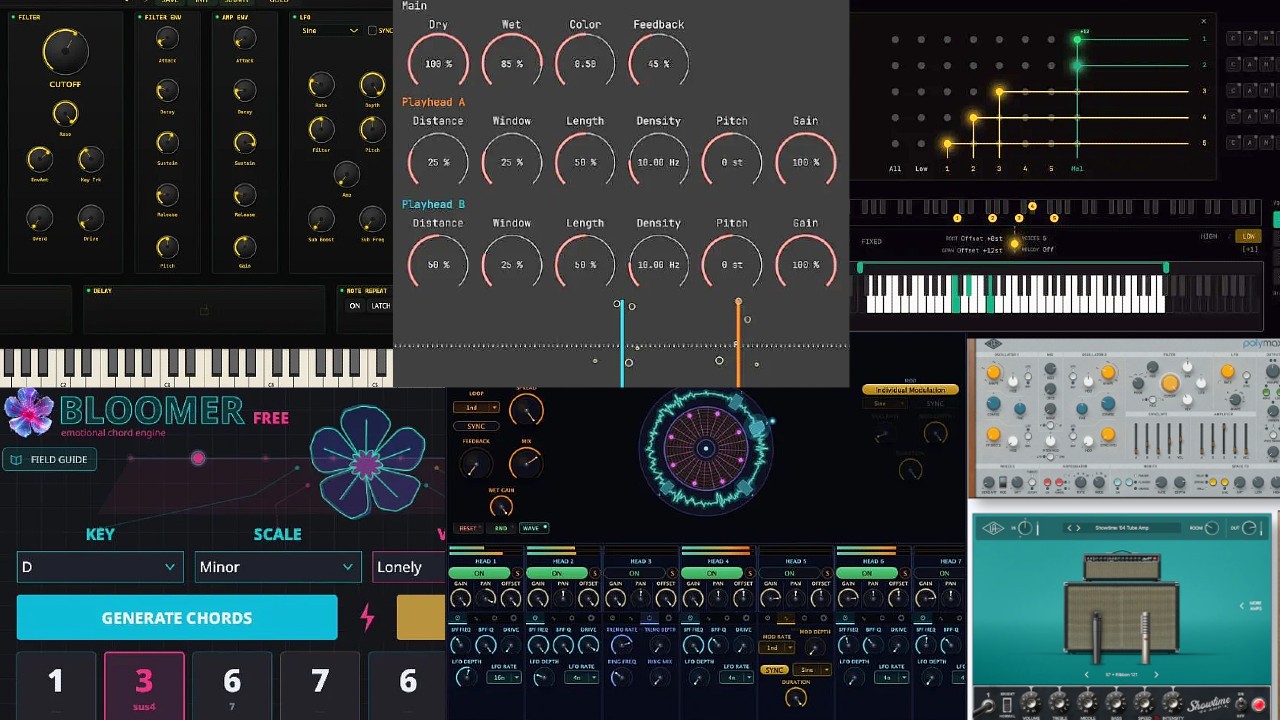The image size is (1280, 720).
Task: Solo Head 2 with its S button
Action: tap(594, 573)
